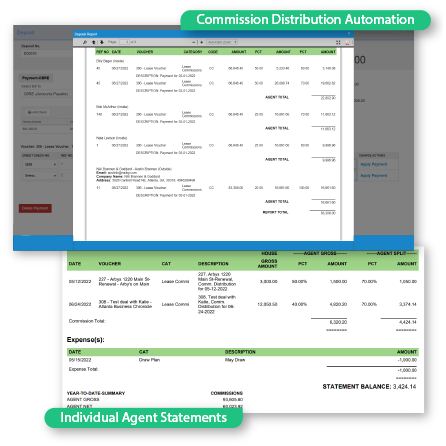The image size is (446, 446).
Task: Click the Expense Total label
Action: (x=83, y=369)
